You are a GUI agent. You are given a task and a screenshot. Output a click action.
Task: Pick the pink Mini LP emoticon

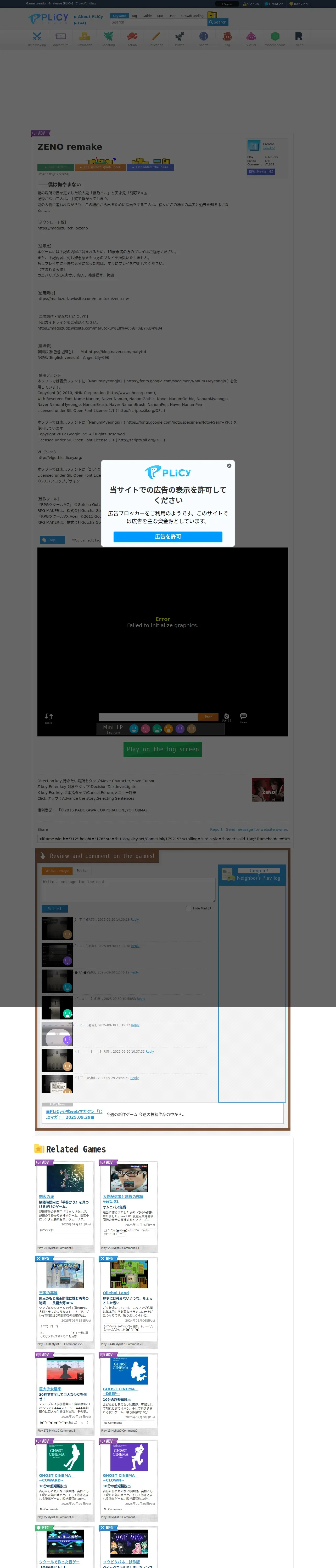pos(145,729)
